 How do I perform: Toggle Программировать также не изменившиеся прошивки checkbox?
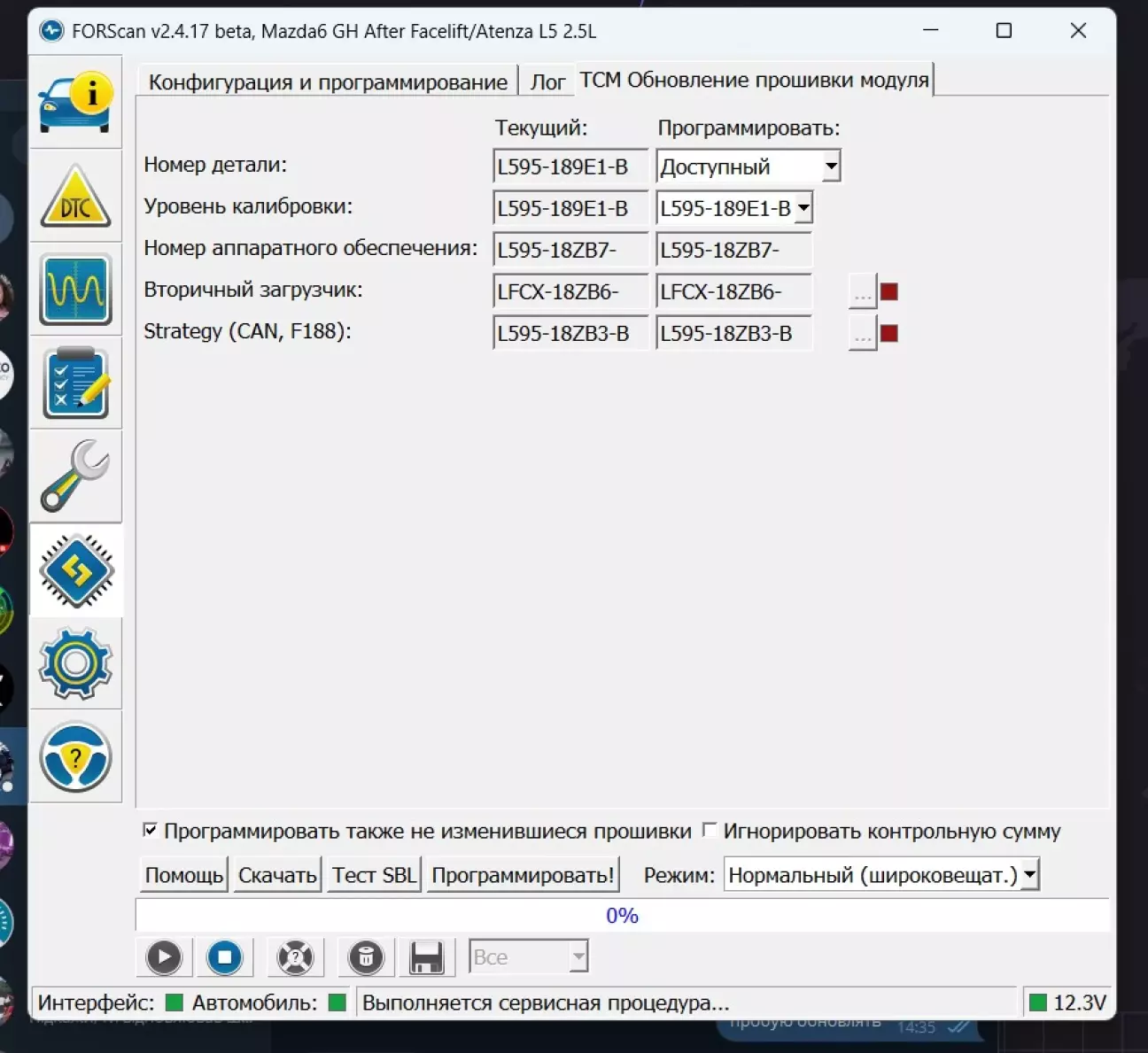pyautogui.click(x=150, y=830)
